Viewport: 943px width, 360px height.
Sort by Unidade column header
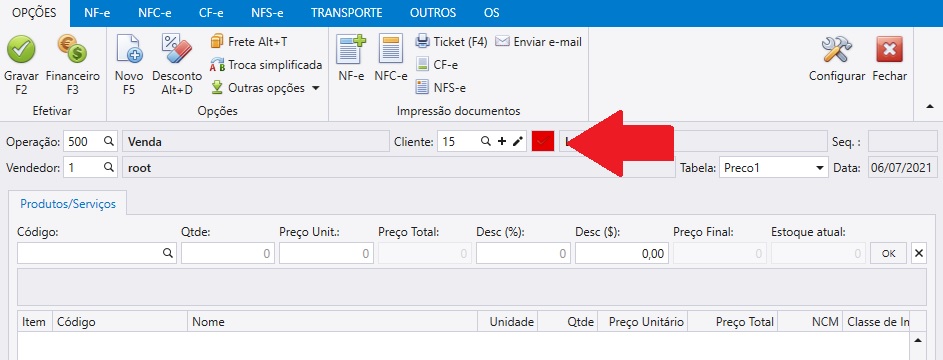pos(508,322)
